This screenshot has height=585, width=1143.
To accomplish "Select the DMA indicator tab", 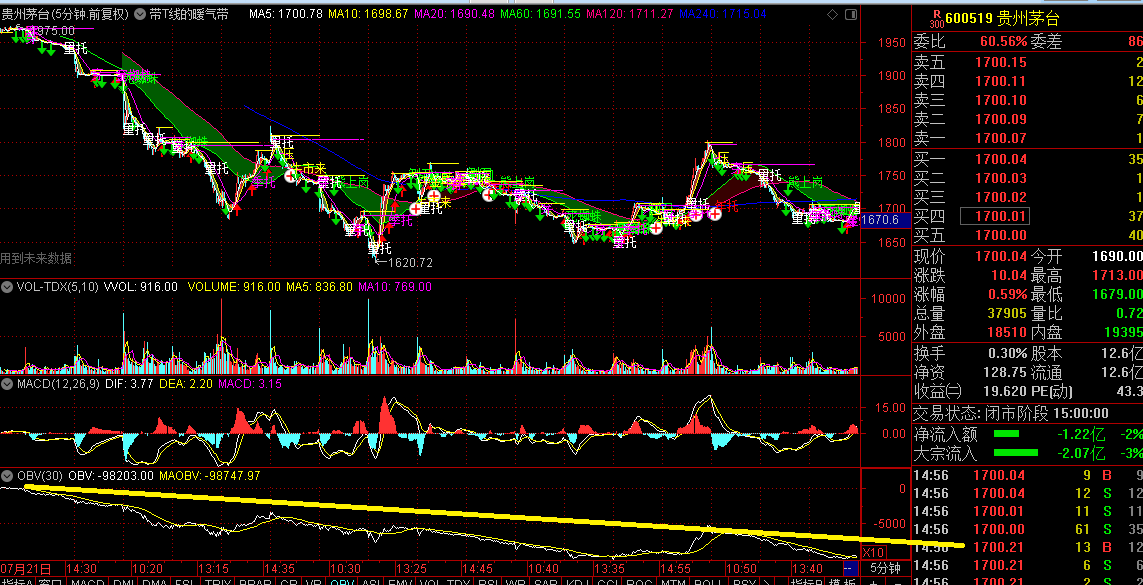I will click(x=154, y=581).
